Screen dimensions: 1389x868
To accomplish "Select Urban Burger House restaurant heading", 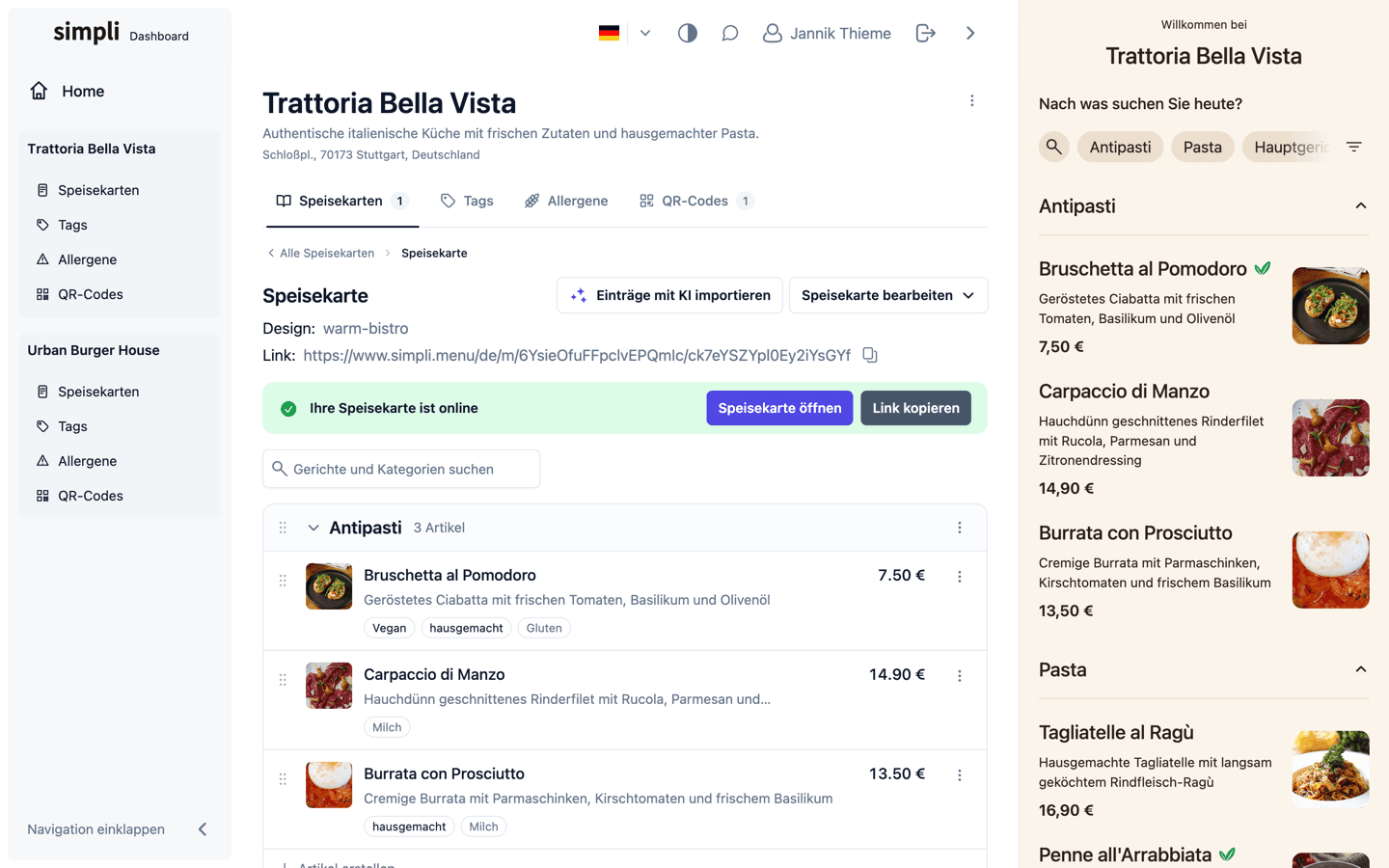I will tap(94, 350).
